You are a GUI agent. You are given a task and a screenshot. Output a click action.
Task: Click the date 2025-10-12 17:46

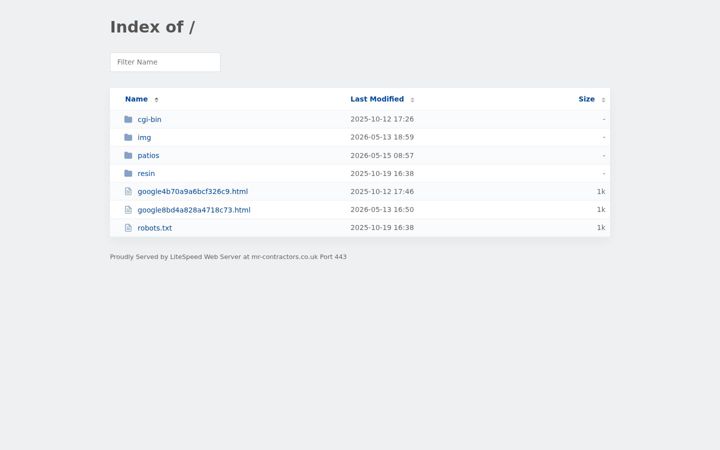pos(382,191)
